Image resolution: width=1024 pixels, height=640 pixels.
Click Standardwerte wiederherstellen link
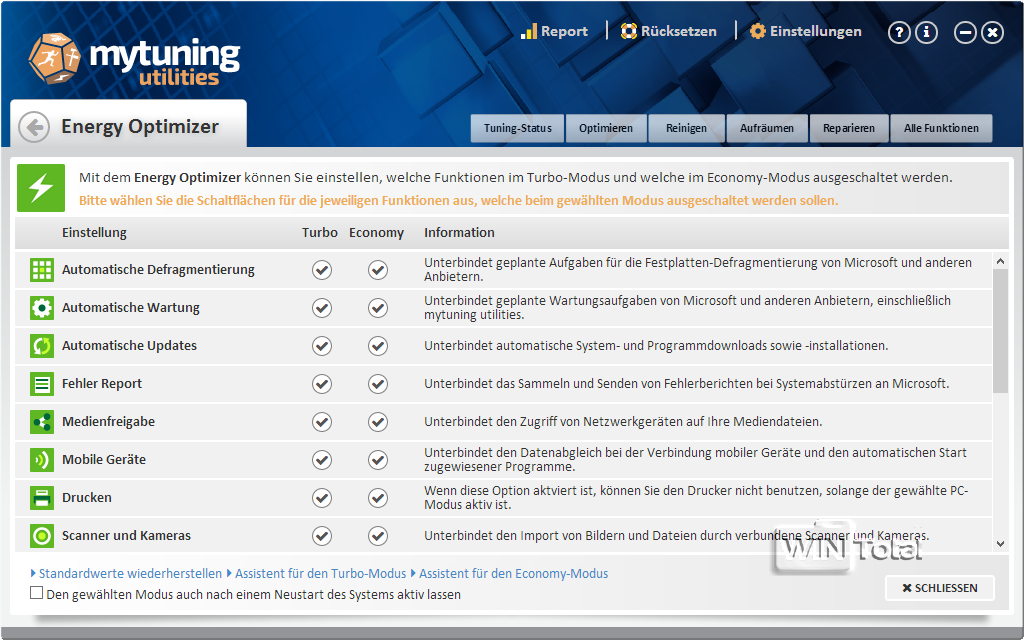tap(130, 573)
